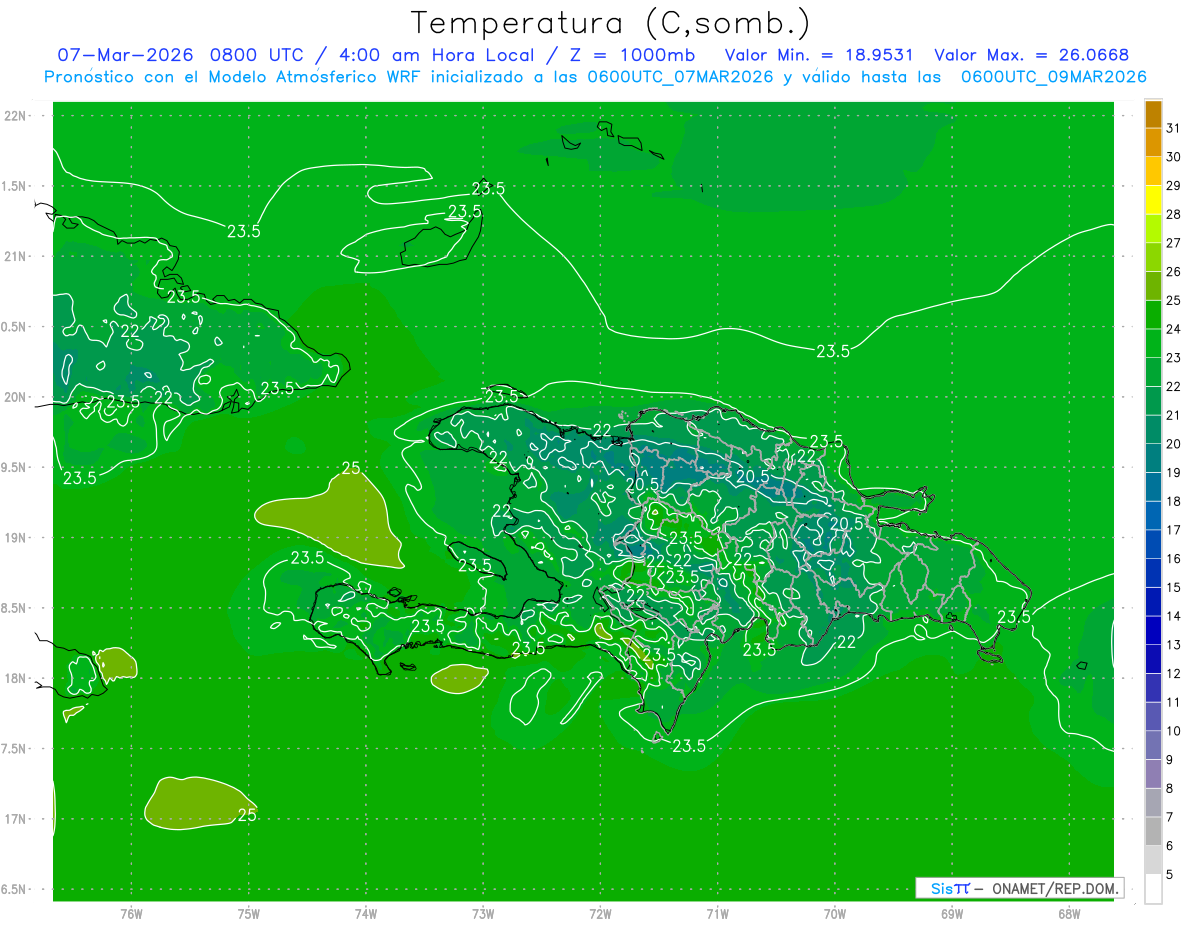Click the '73W' longitude axis label
Viewport: 1200px width, 927px height.
(x=483, y=913)
